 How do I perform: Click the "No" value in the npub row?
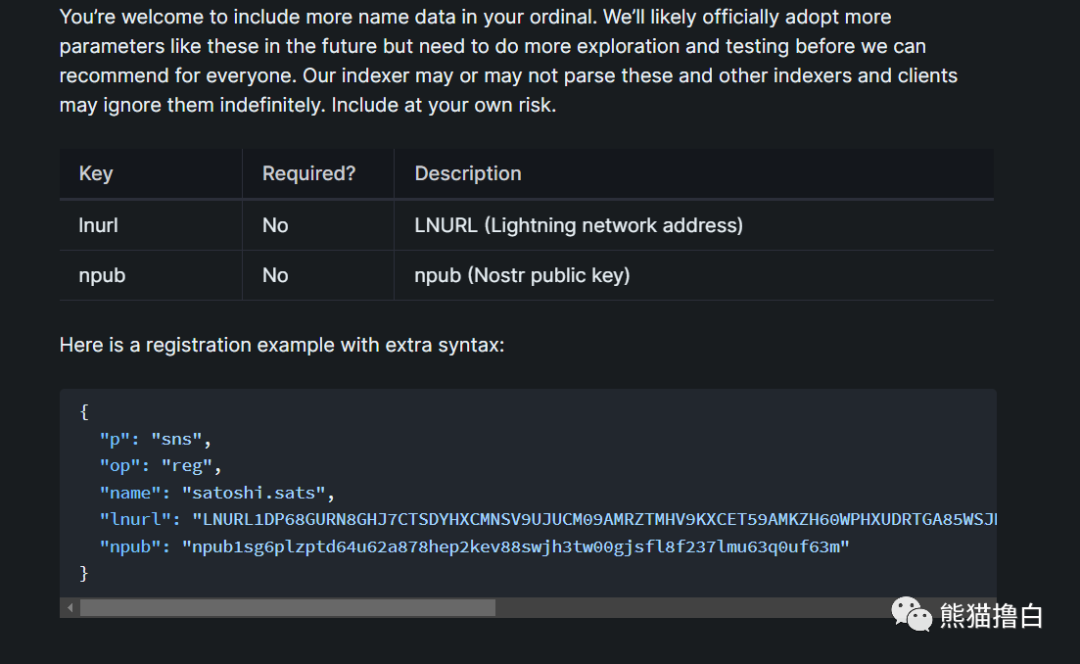[275, 276]
